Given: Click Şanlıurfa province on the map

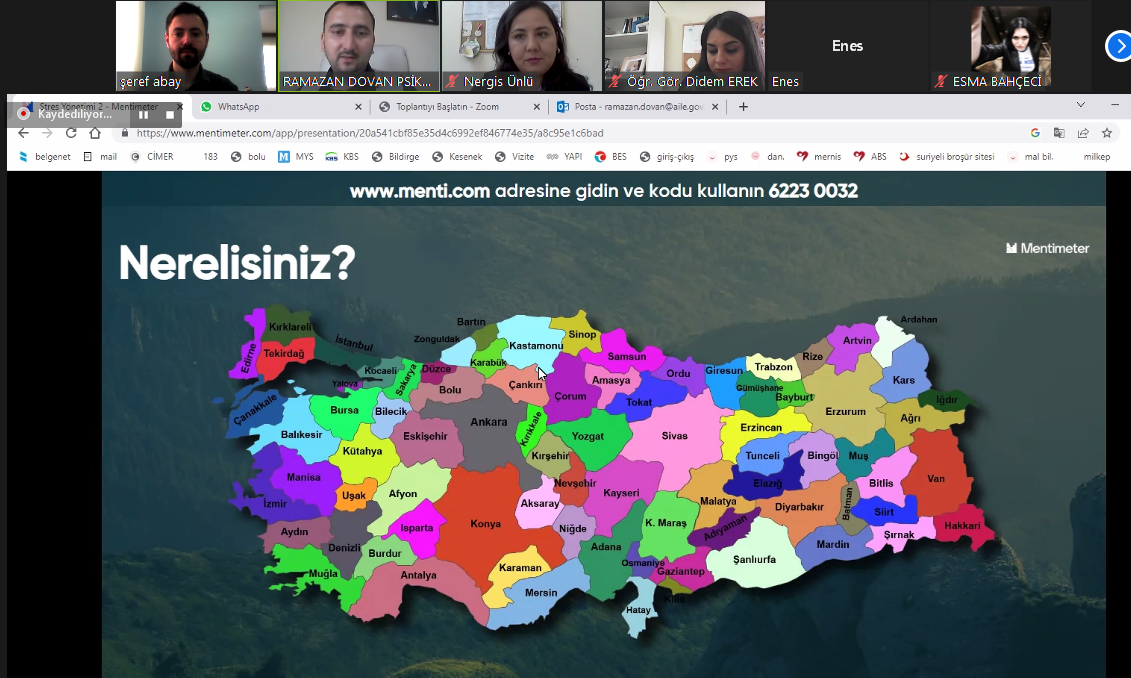Looking at the screenshot, I should coord(754,559).
